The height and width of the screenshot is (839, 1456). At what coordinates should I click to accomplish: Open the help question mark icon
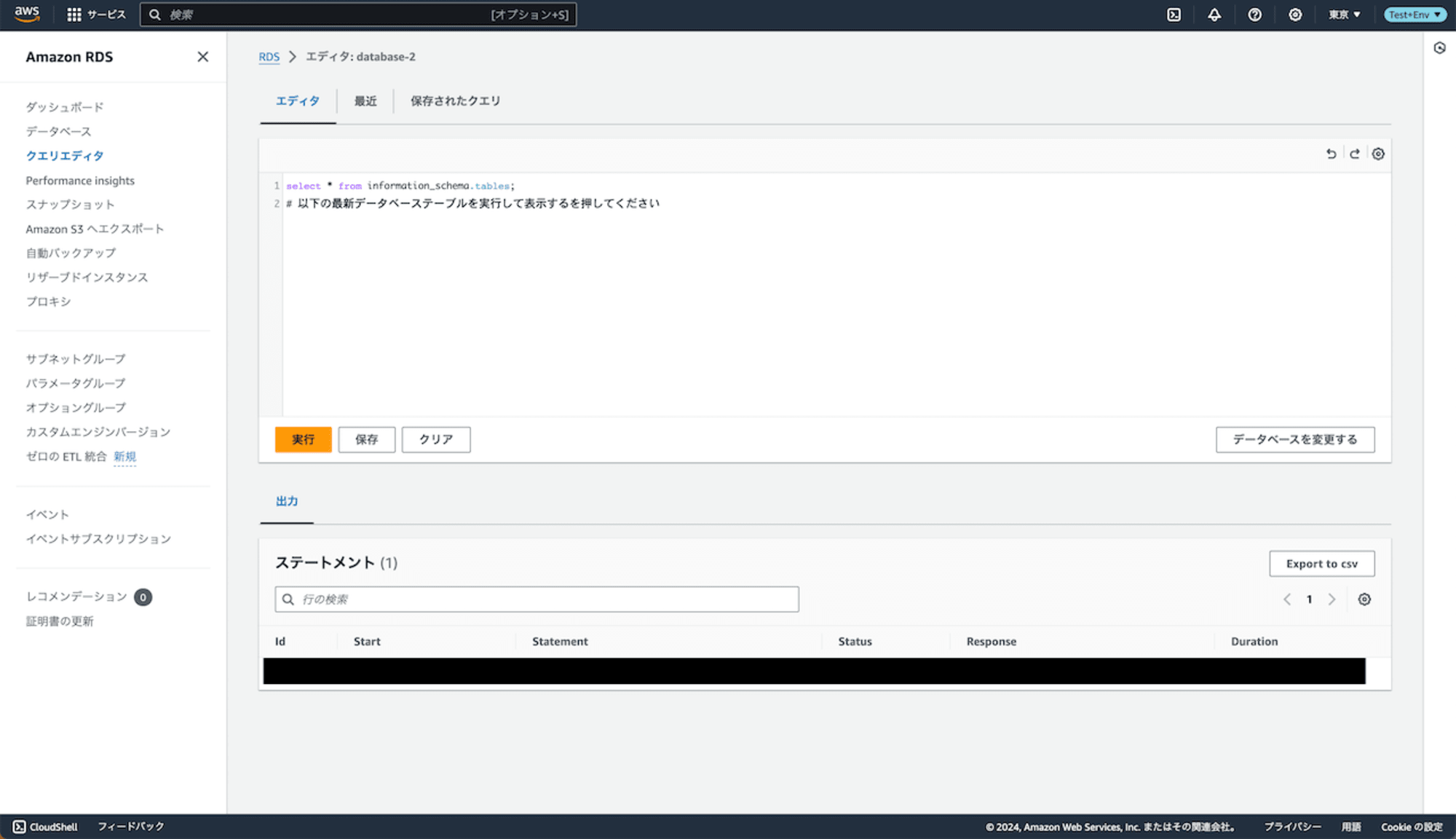[x=1254, y=15]
